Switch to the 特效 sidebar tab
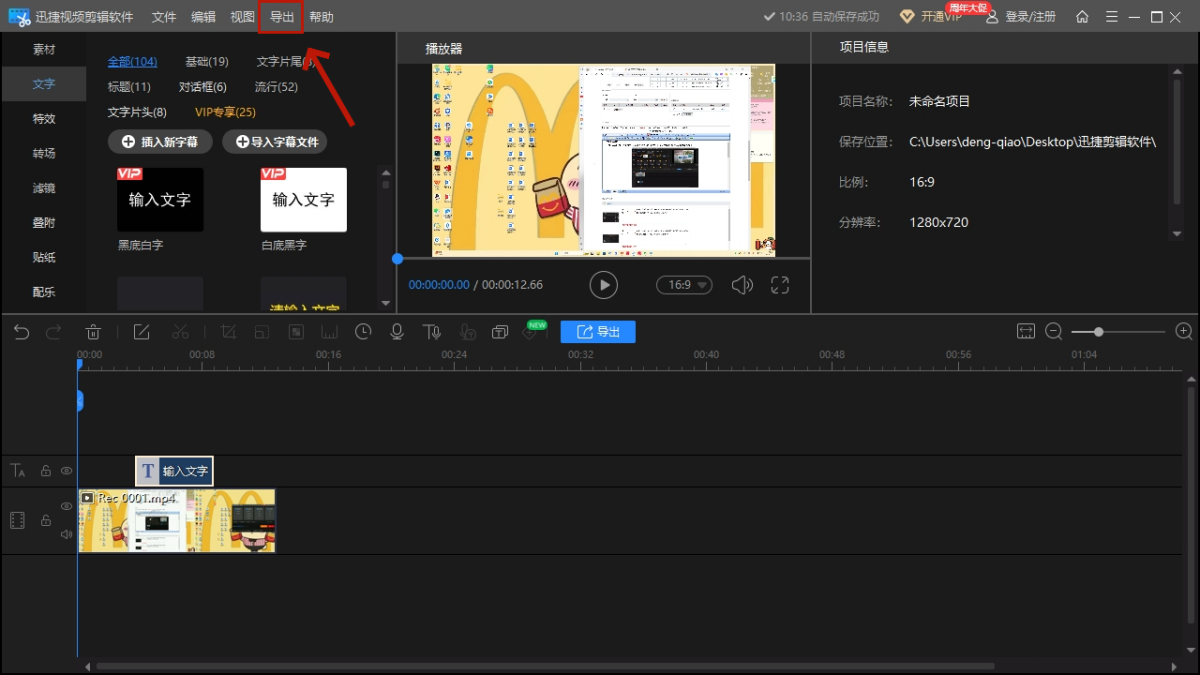 44,118
